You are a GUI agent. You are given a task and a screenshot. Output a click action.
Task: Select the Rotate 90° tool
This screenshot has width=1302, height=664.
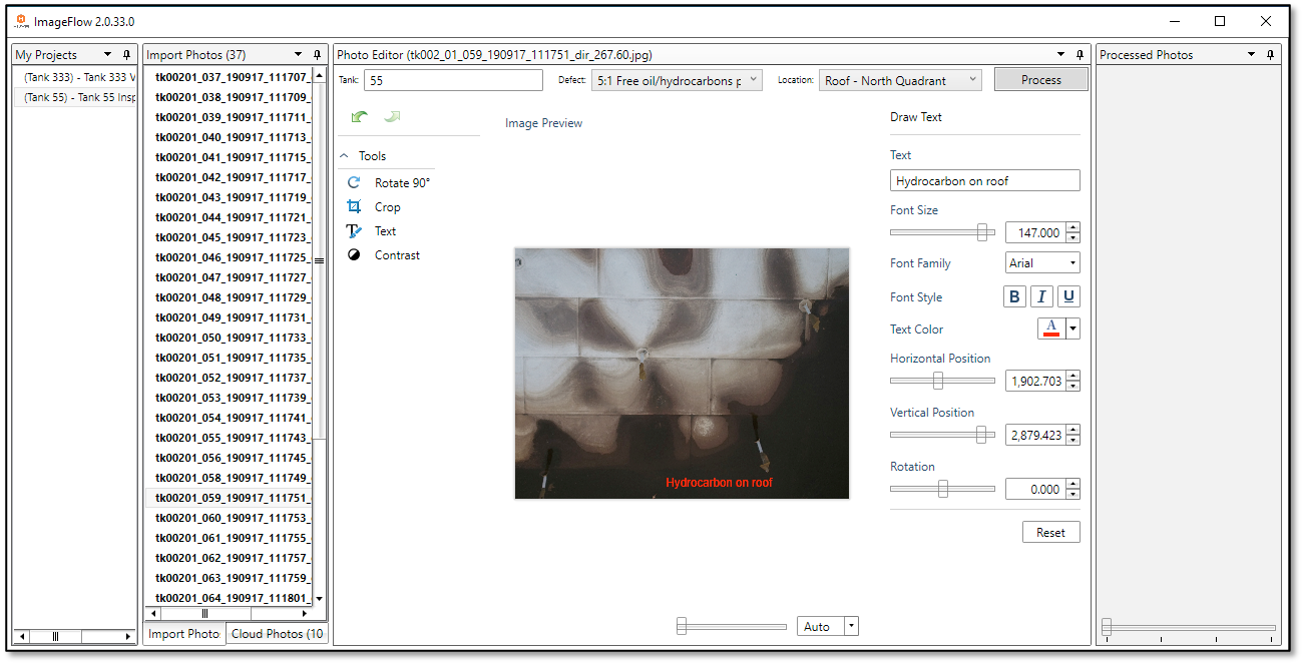tap(401, 183)
